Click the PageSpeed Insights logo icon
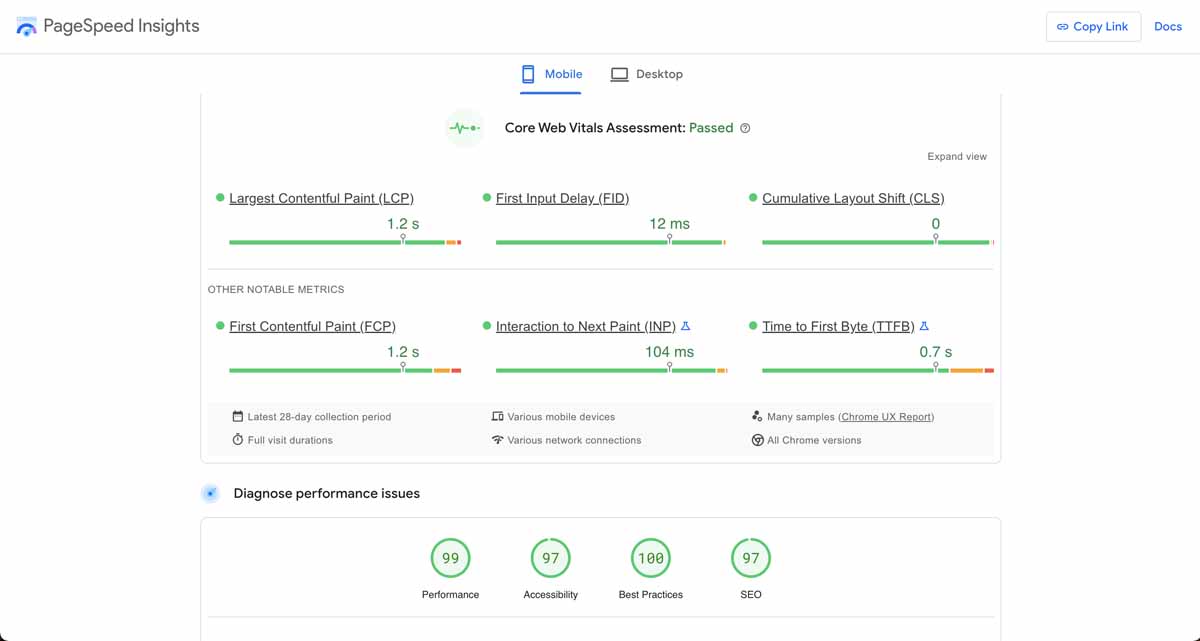Image resolution: width=1200 pixels, height=641 pixels. tap(25, 26)
